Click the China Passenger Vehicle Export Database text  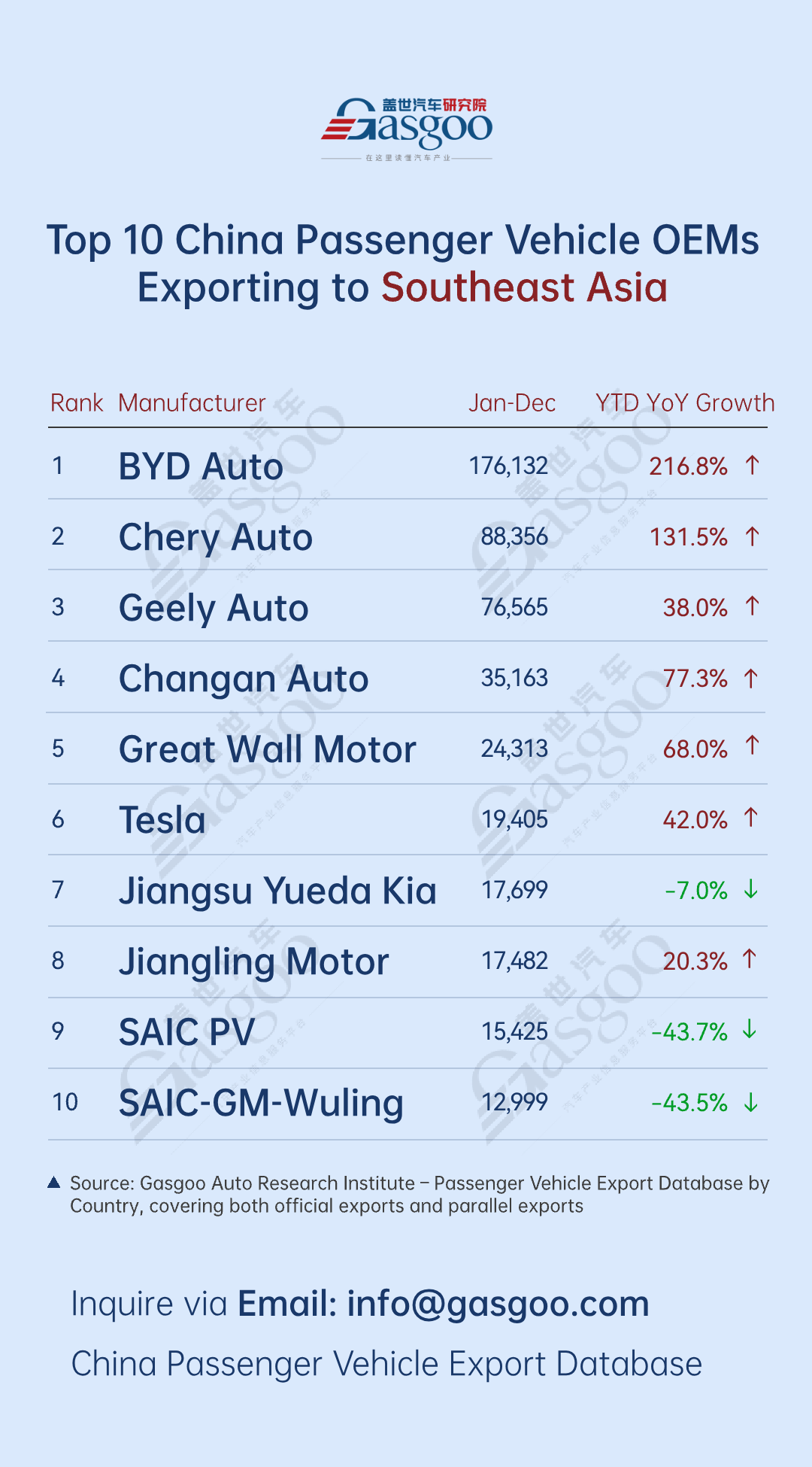coord(386,1364)
